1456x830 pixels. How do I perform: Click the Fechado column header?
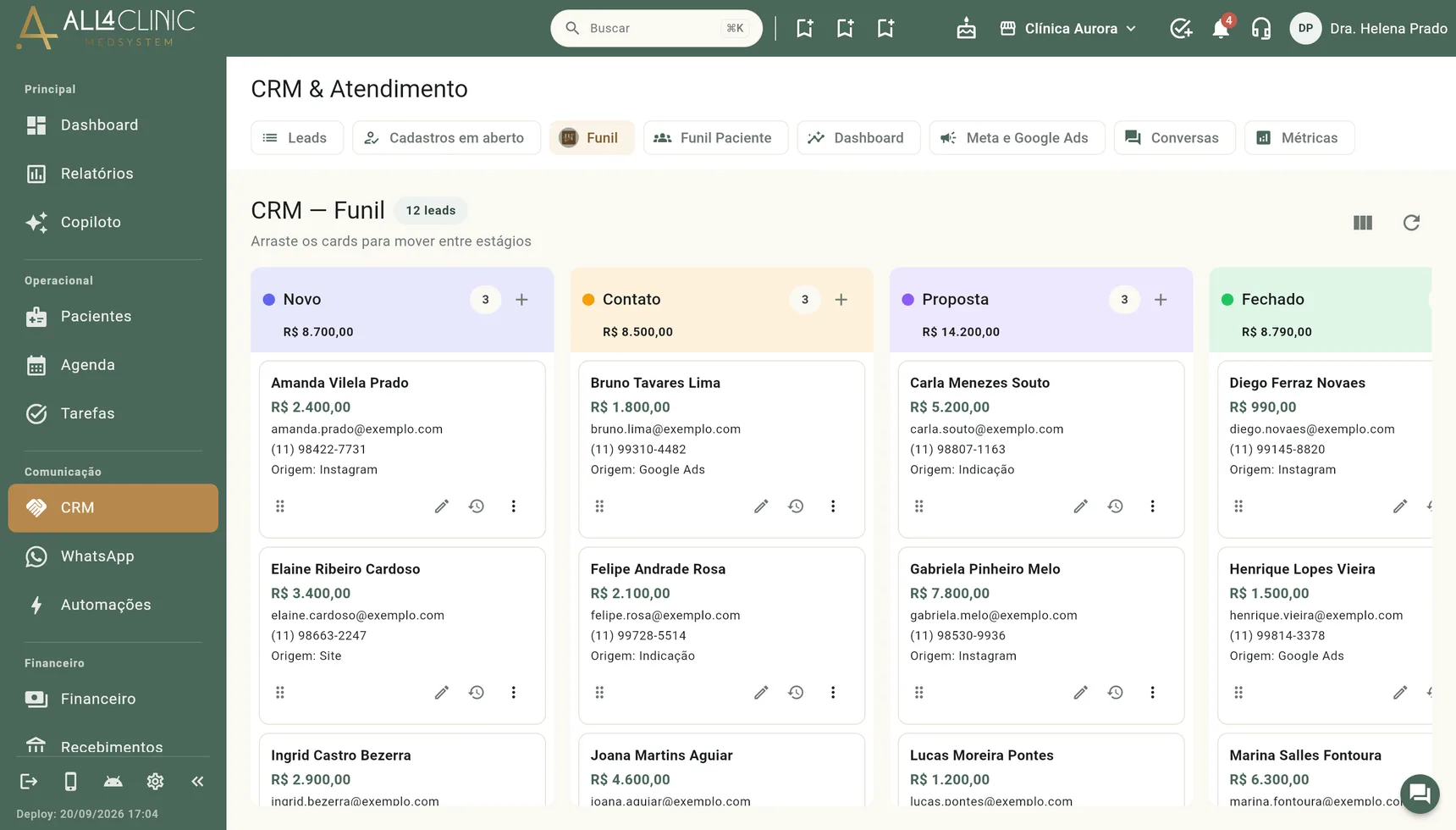point(1320,310)
